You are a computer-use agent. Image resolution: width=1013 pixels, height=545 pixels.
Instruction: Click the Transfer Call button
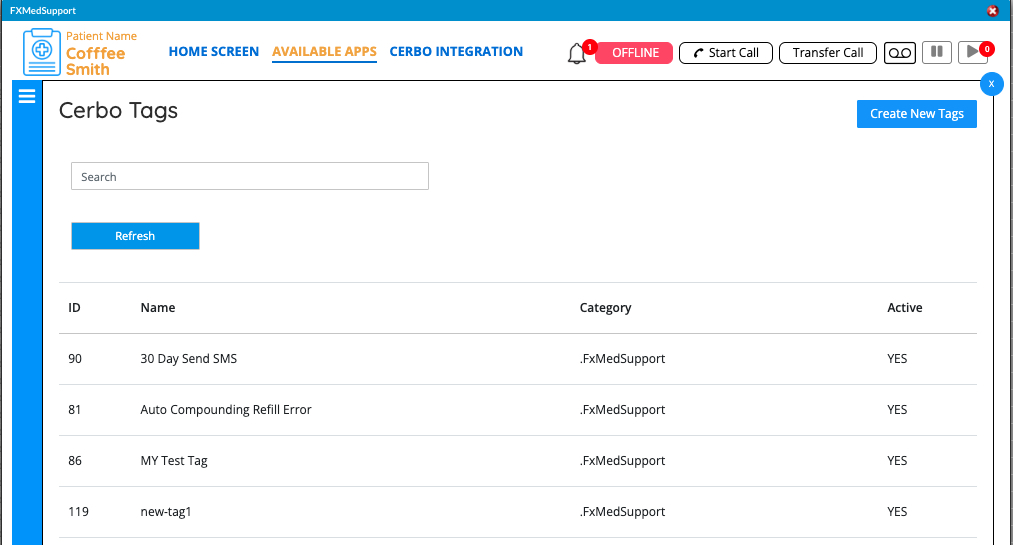(x=828, y=53)
